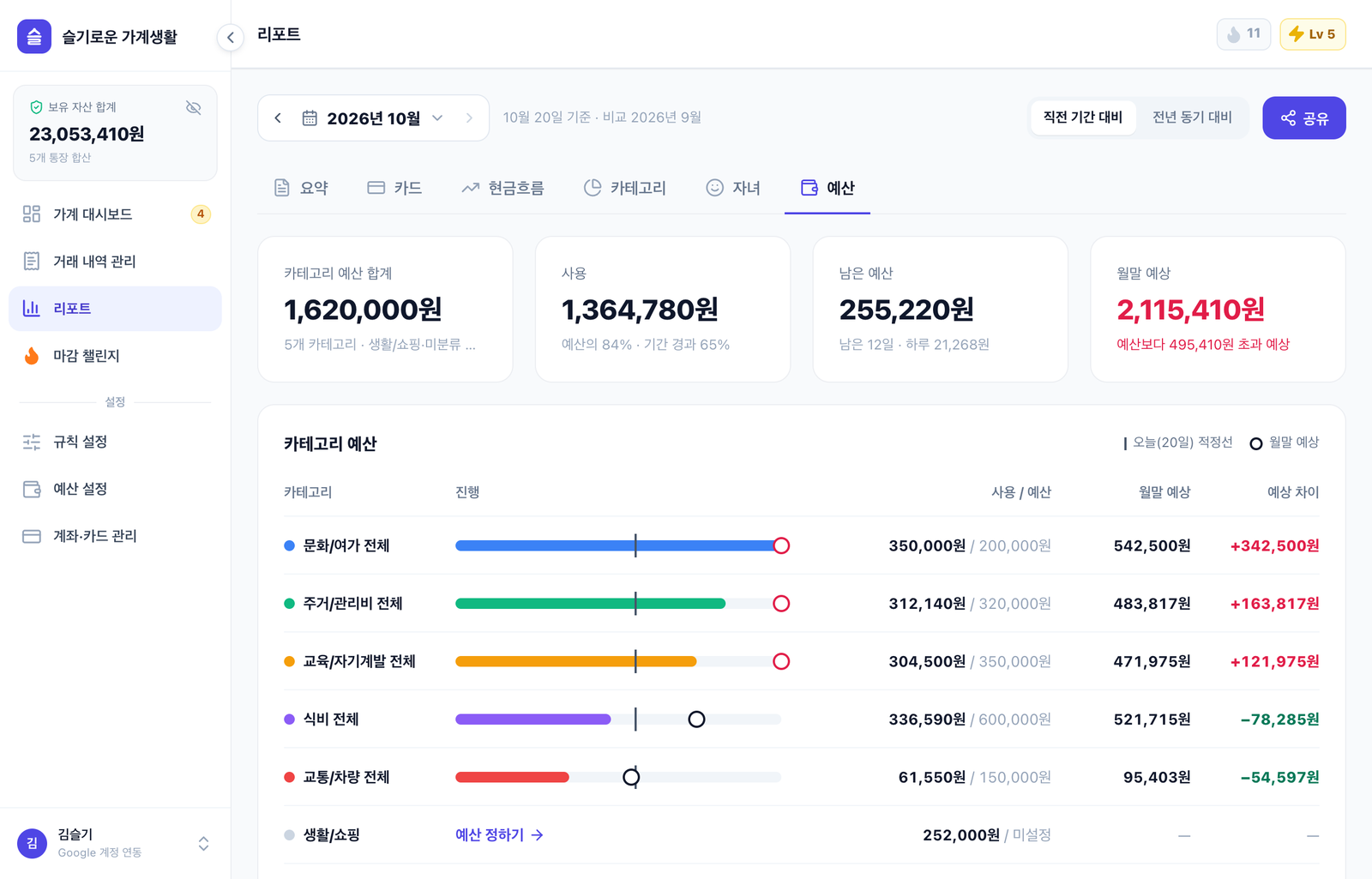Image resolution: width=1372 pixels, height=879 pixels.
Task: Switch to 현금흐름 tab
Action: point(502,188)
